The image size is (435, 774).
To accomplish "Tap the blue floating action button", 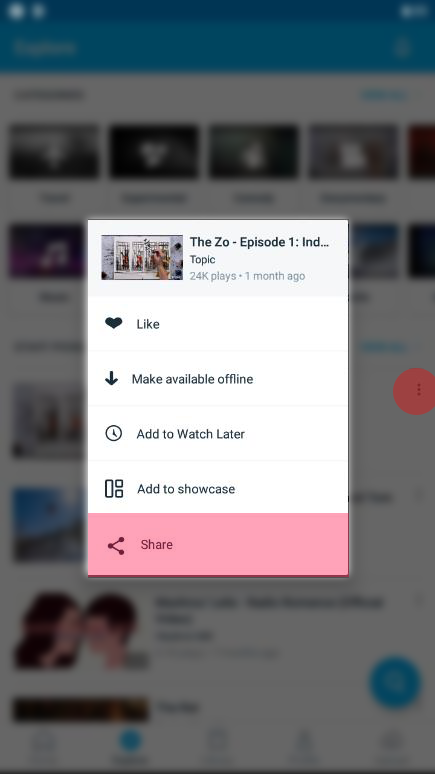I will tap(395, 682).
